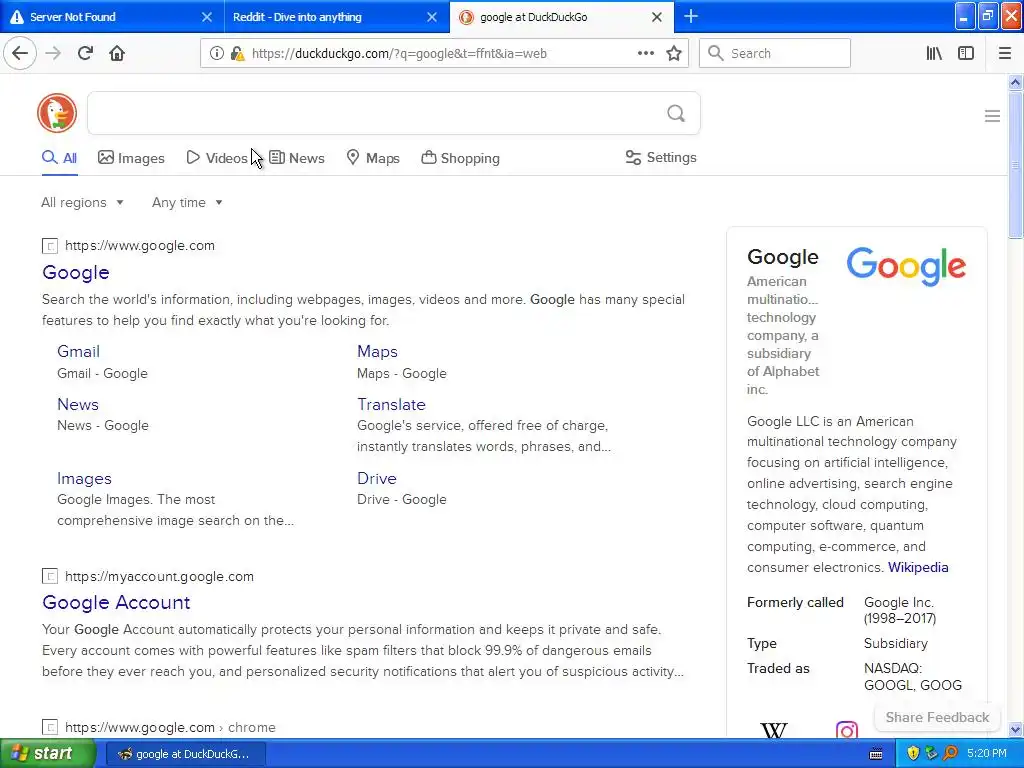The image size is (1024, 768).
Task: Open the Wikipedia W profile icon
Action: click(x=774, y=729)
